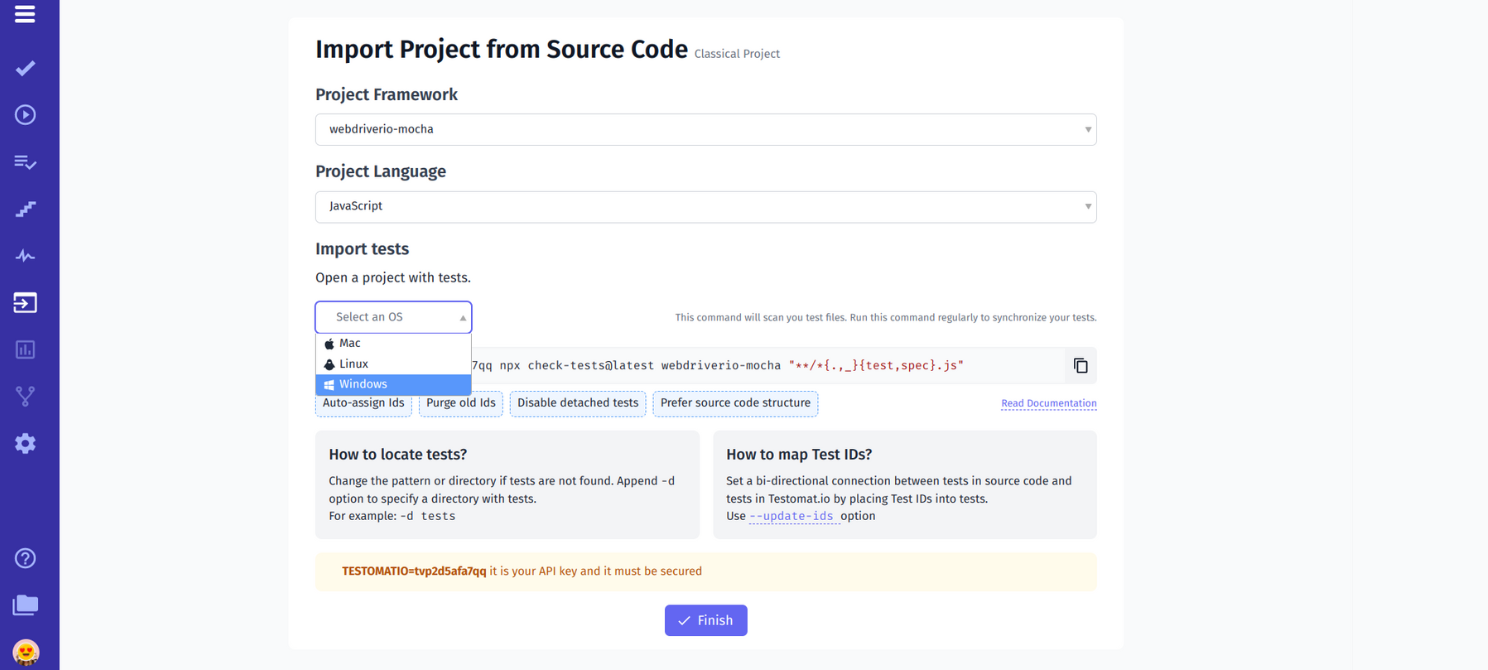
Task: Toggle Prefer source code structure option
Action: click(x=735, y=403)
